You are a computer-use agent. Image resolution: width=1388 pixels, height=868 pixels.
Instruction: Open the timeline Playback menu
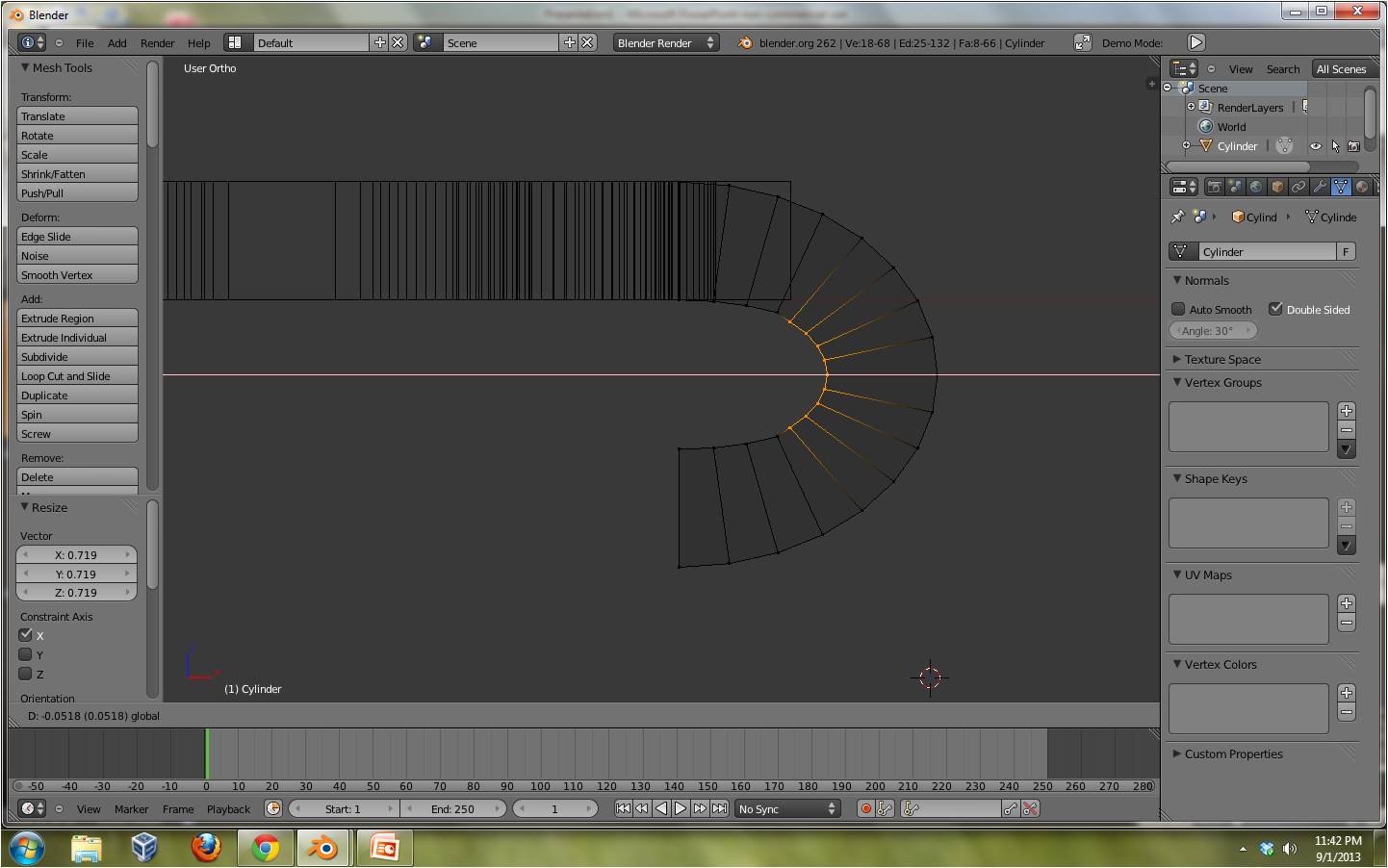pos(228,808)
